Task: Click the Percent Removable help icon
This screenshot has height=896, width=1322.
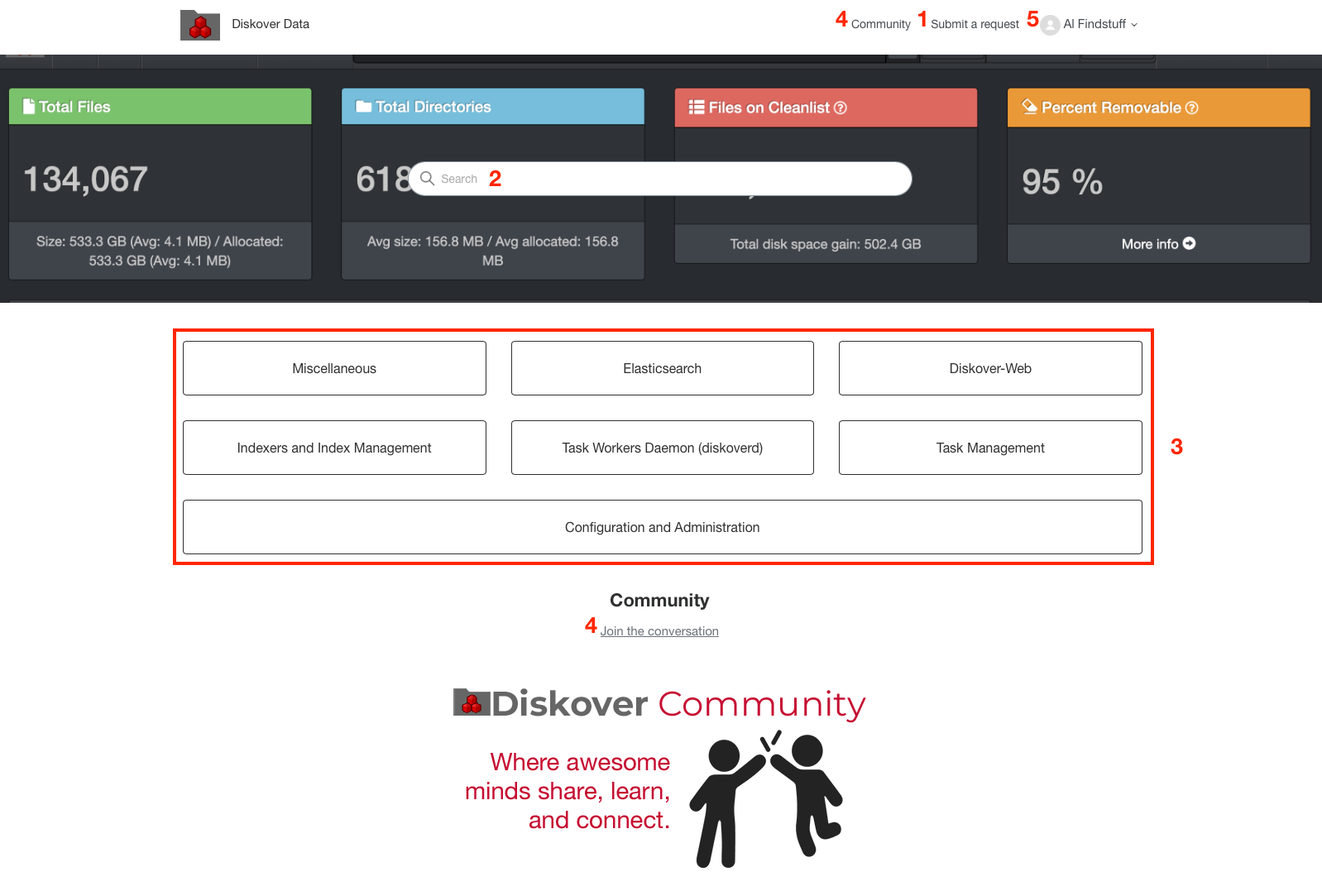Action: pos(1191,108)
